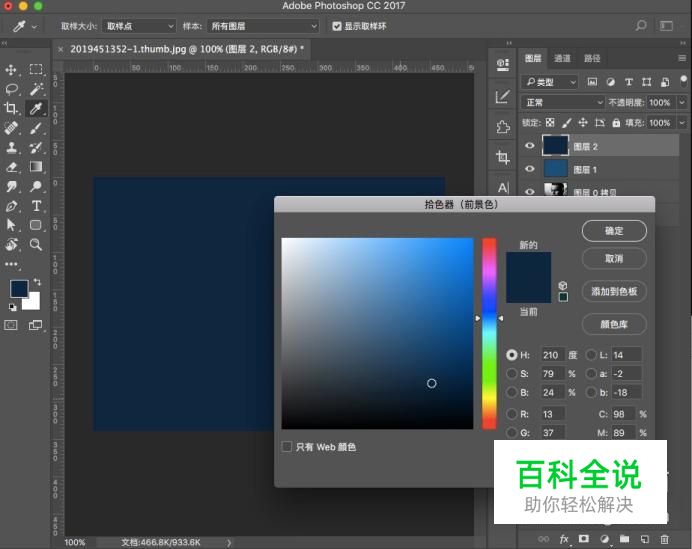Create new group folder icon
The width and height of the screenshot is (692, 549).
point(624,539)
